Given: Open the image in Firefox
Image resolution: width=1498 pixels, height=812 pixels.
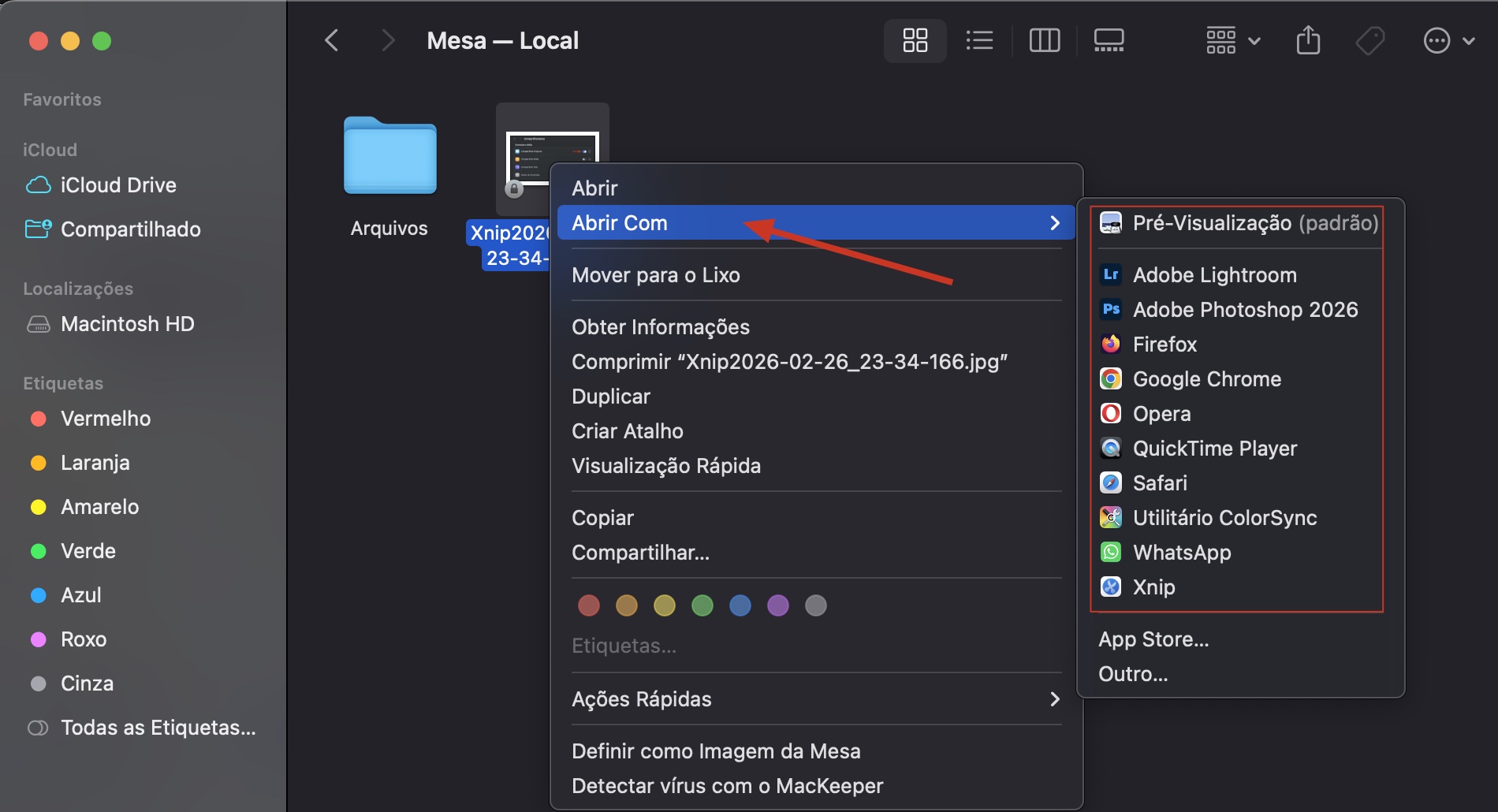Looking at the screenshot, I should click(1164, 344).
